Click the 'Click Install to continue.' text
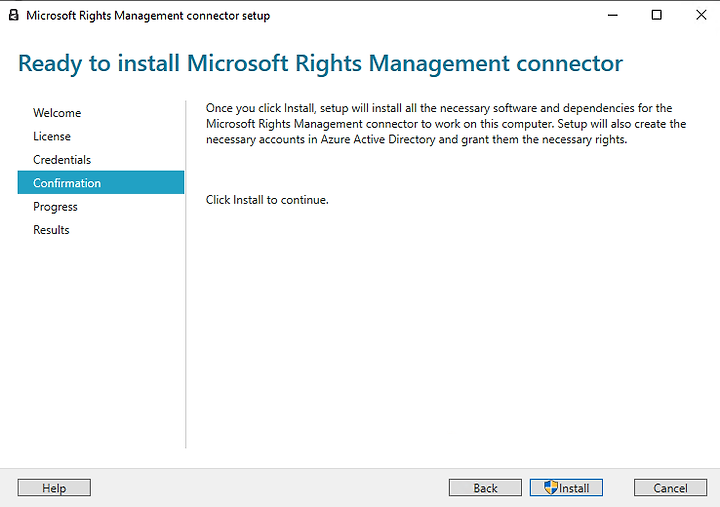Screen dimensions: 720x507 tap(267, 200)
